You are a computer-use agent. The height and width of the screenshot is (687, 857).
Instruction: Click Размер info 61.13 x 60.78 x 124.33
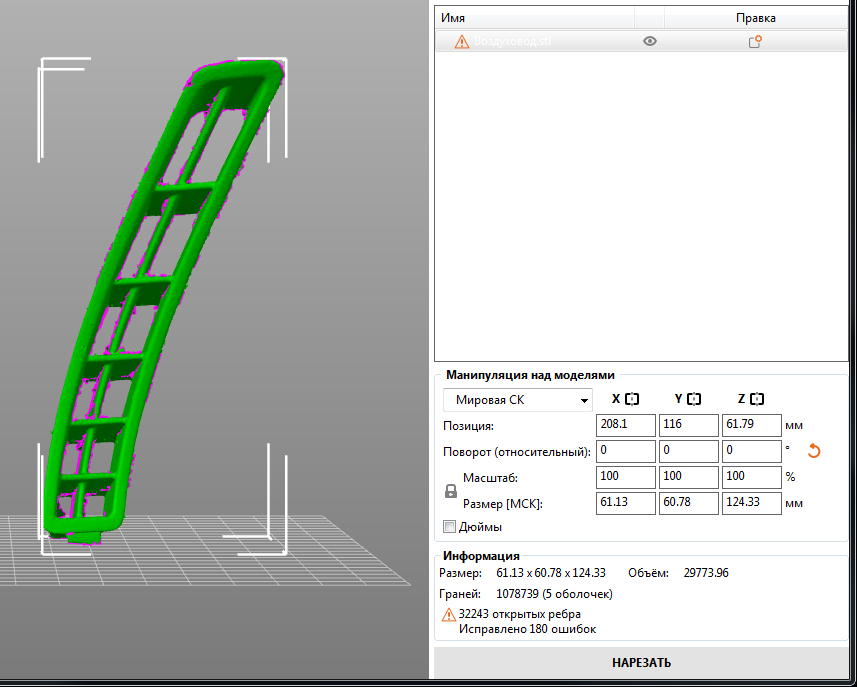click(551, 573)
